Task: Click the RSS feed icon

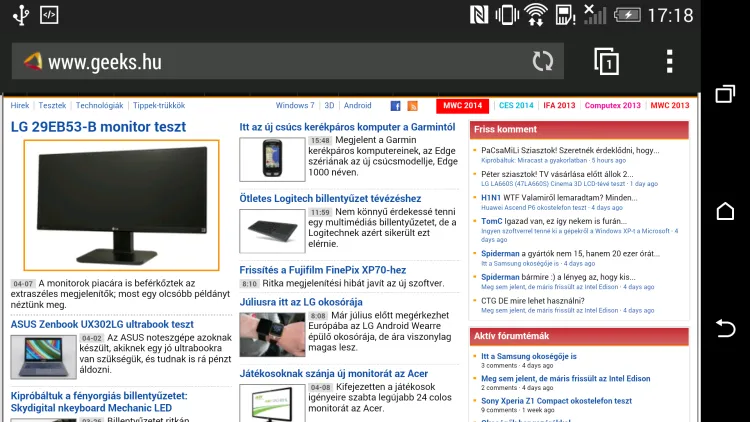Action: 412,106
